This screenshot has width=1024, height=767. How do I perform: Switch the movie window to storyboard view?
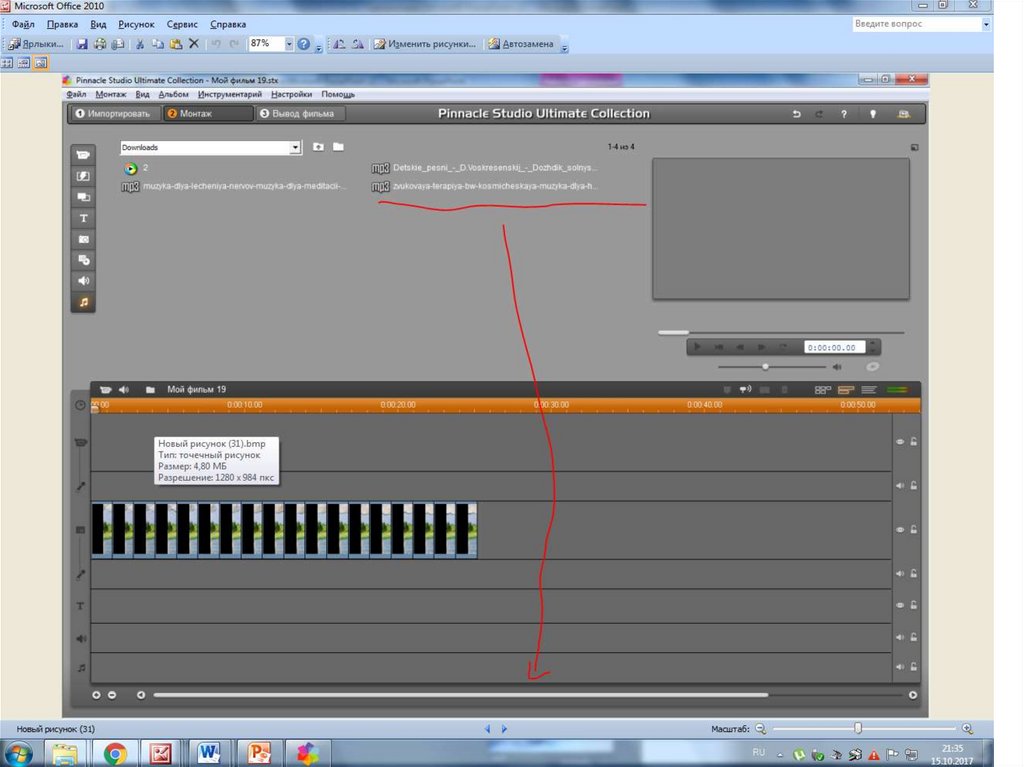coord(822,390)
